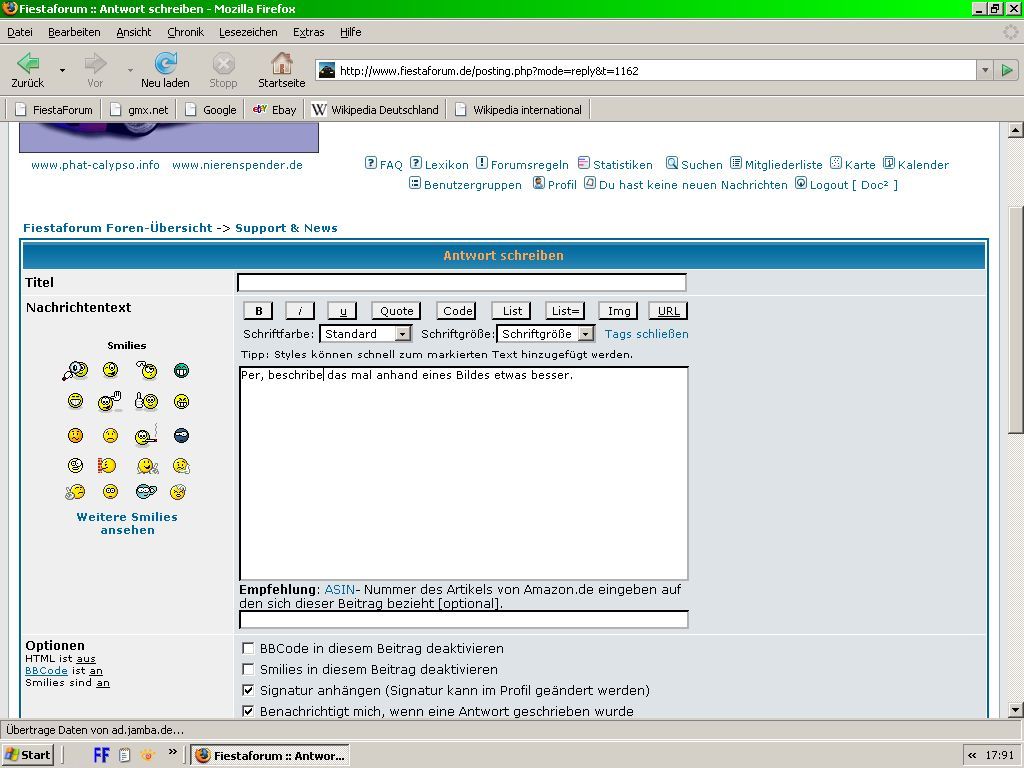Screen dimensions: 1024x768
Task: Insert the sad red-faced smiley
Action: tap(75, 435)
